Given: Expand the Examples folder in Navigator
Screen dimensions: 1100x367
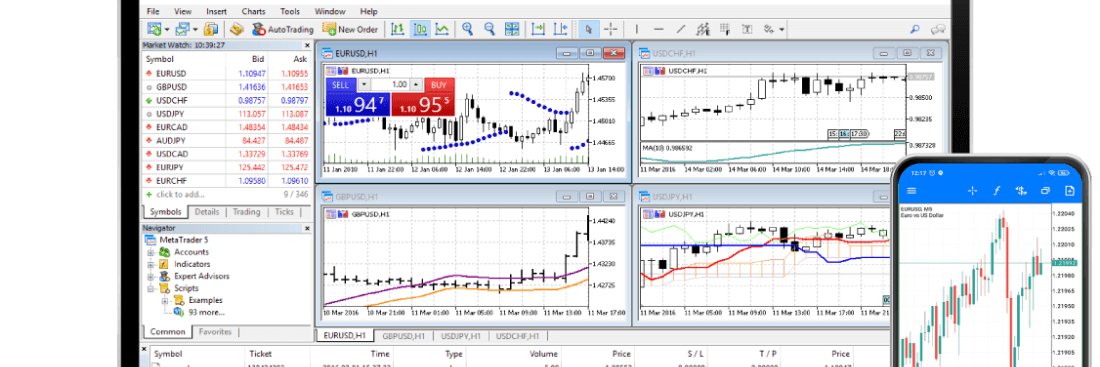Looking at the screenshot, I should [166, 300].
